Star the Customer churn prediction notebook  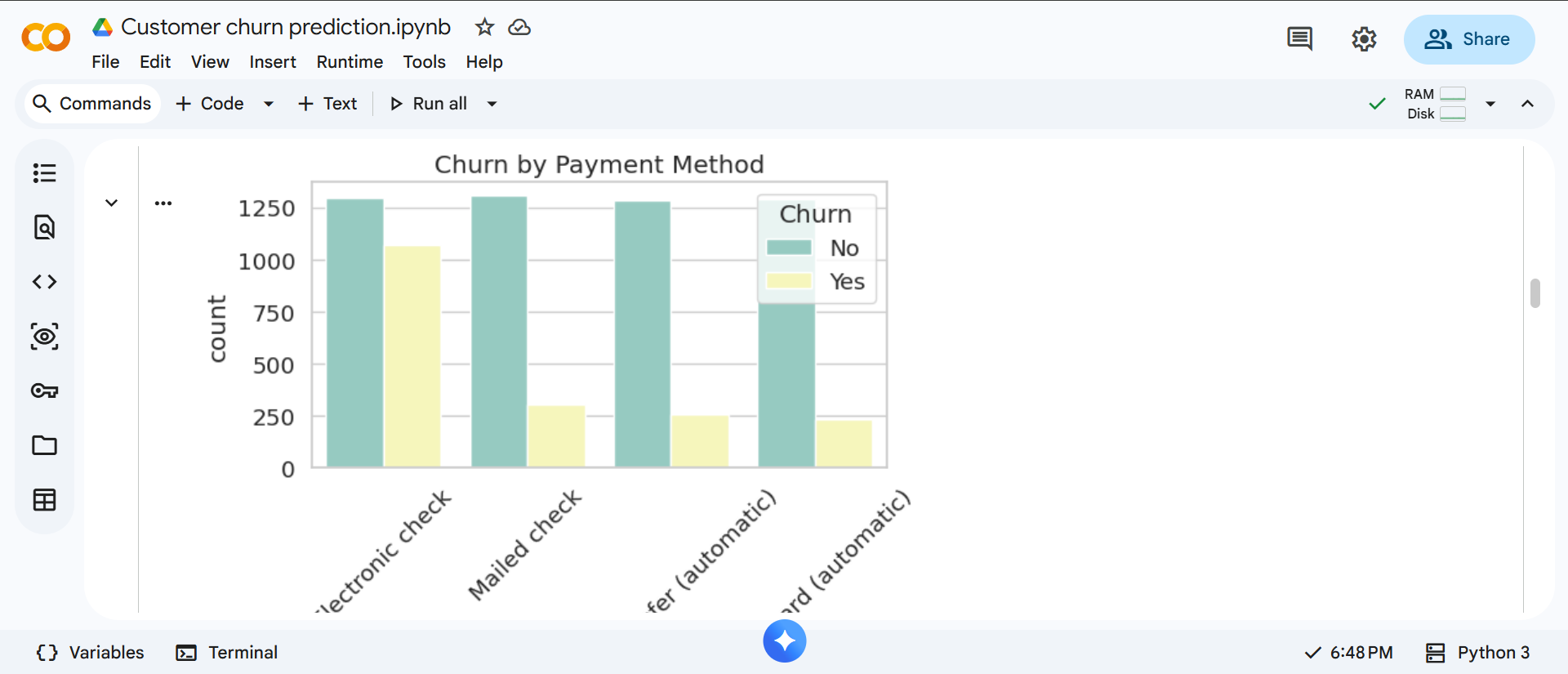(x=484, y=27)
